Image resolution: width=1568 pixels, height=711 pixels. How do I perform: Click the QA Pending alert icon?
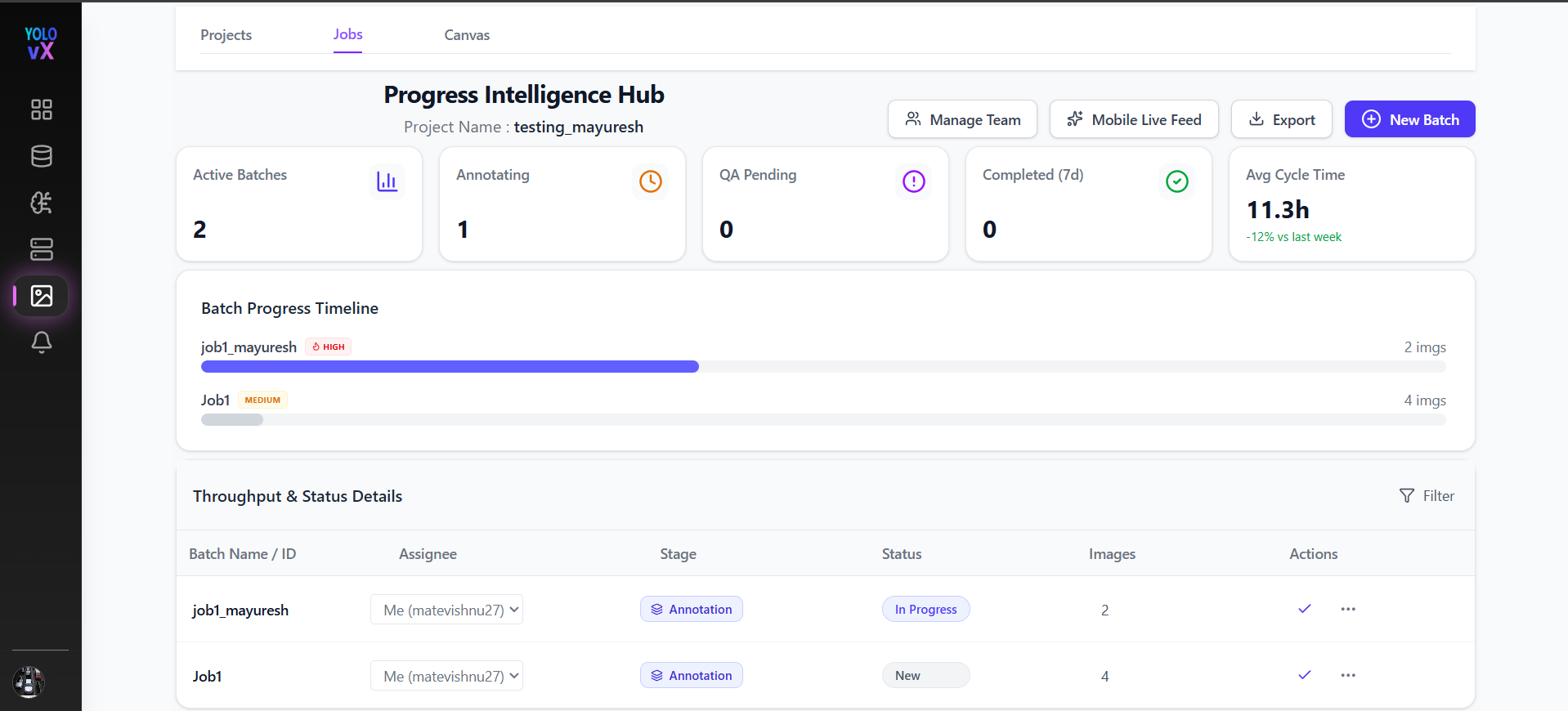point(914,181)
